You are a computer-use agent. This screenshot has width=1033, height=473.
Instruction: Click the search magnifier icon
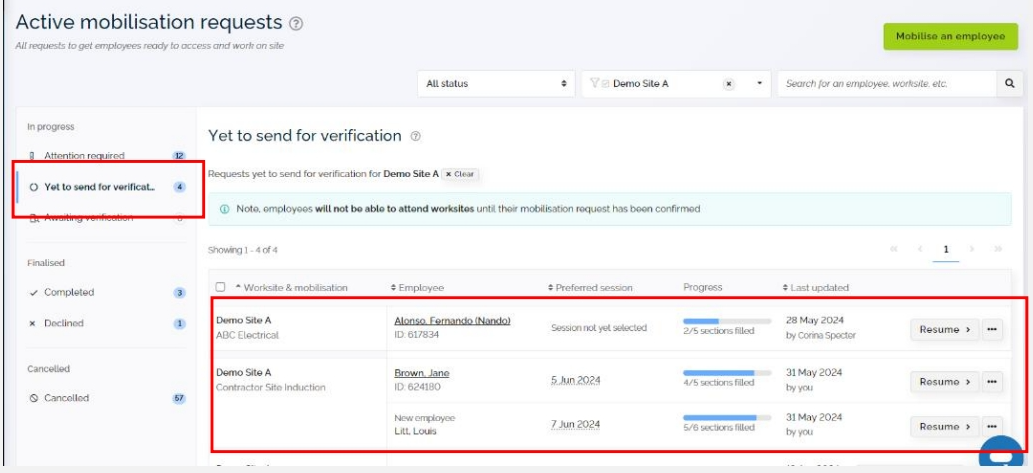[1009, 84]
